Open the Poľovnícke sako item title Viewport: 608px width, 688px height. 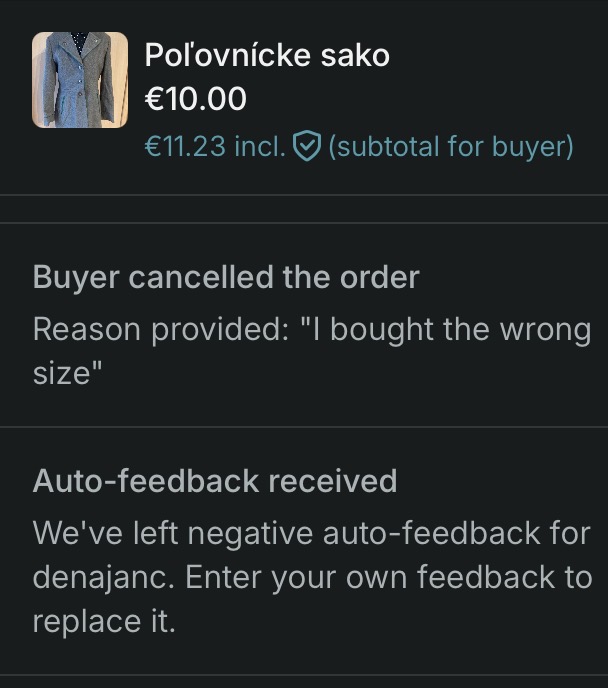[x=267, y=55]
